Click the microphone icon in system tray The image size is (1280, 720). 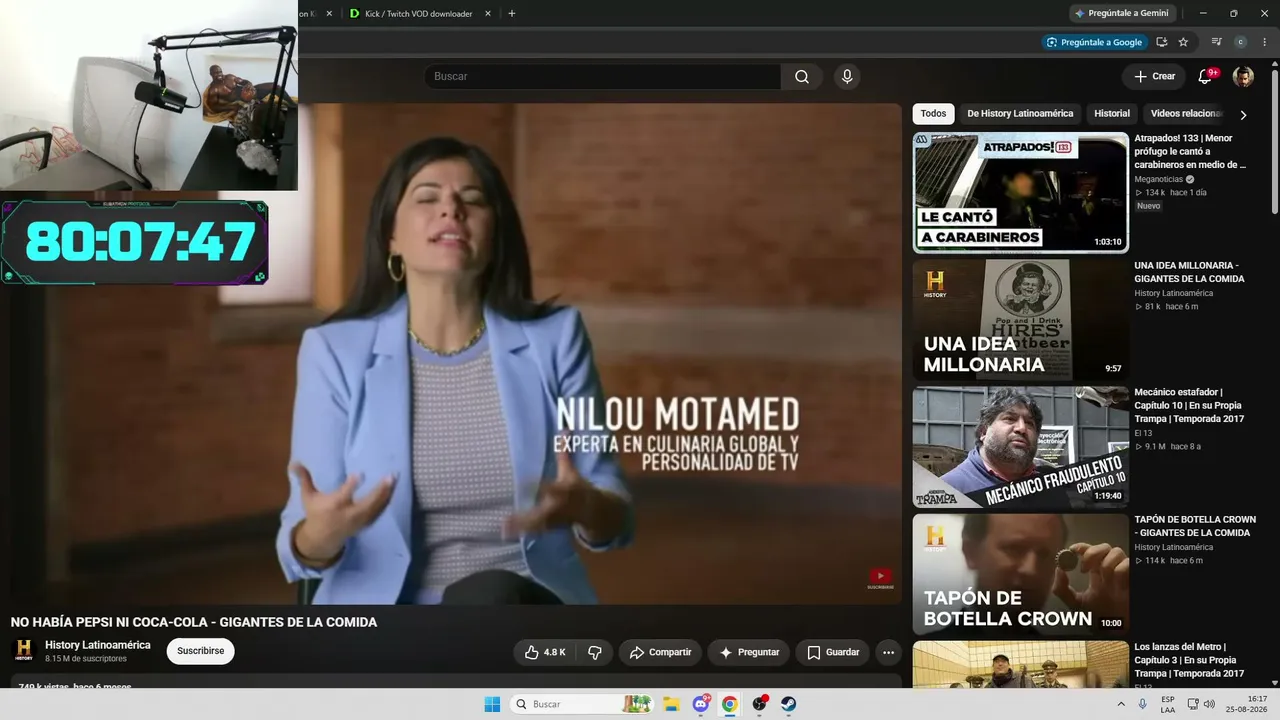(x=1143, y=704)
